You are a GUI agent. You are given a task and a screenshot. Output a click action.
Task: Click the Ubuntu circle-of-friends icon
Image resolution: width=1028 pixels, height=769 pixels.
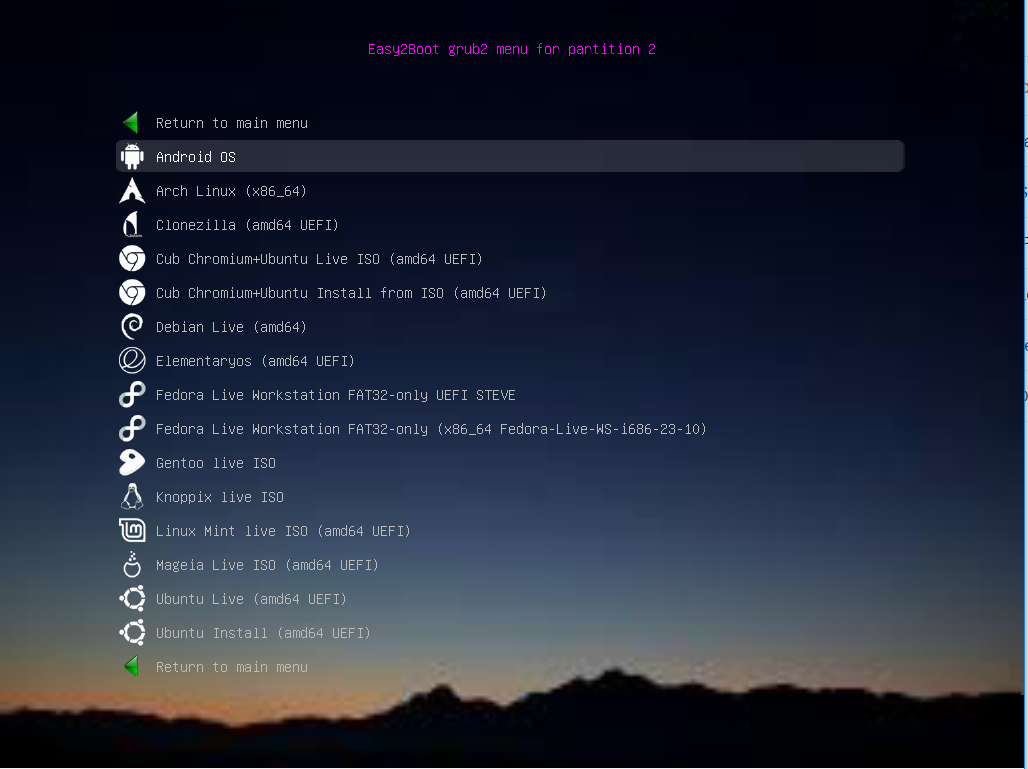pyautogui.click(x=131, y=598)
